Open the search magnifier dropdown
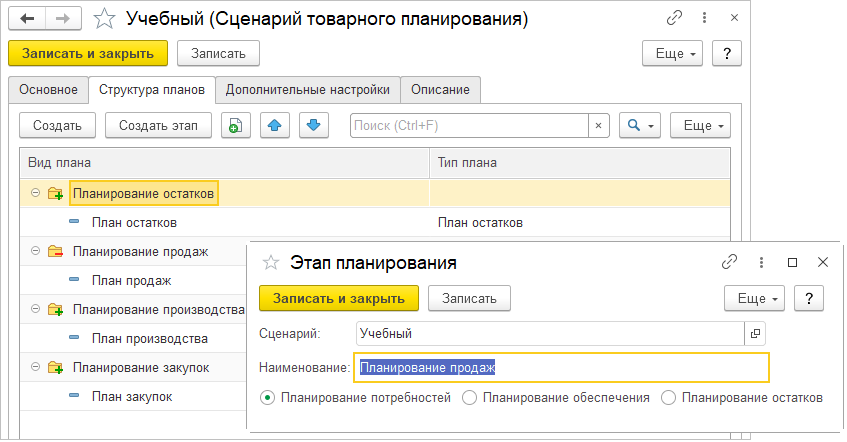Screen dimensions: 847x442 639,125
